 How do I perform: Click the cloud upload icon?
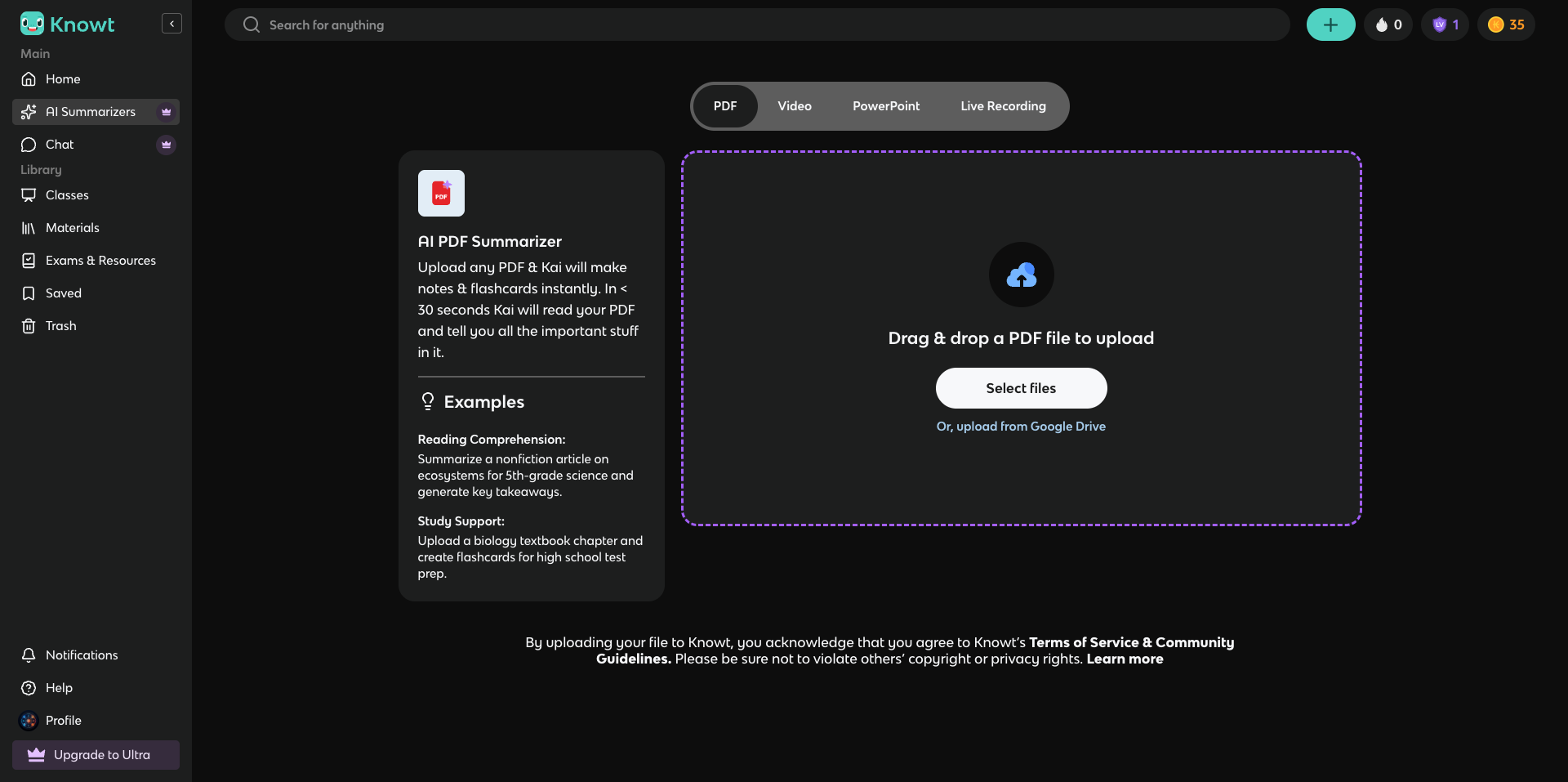point(1021,275)
